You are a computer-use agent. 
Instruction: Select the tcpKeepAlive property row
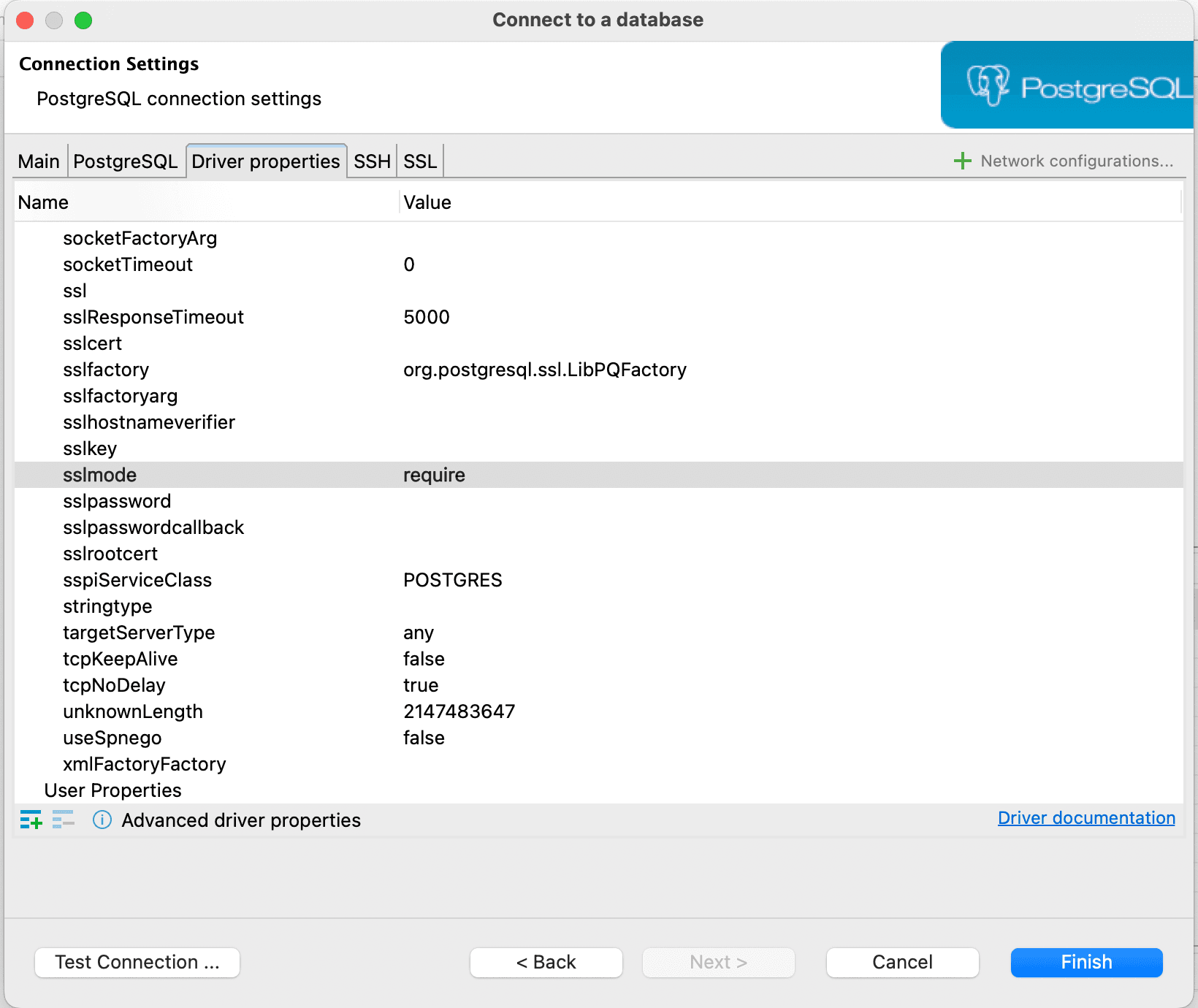pyautogui.click(x=120, y=658)
